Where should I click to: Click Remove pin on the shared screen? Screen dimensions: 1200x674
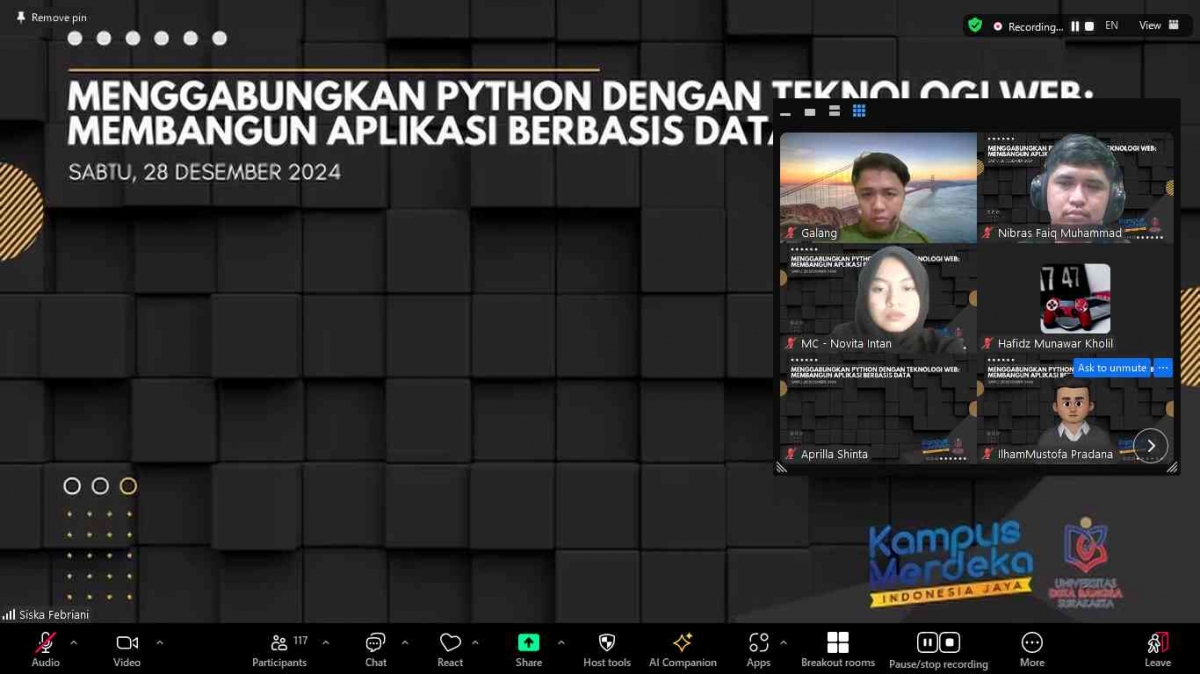pos(50,17)
